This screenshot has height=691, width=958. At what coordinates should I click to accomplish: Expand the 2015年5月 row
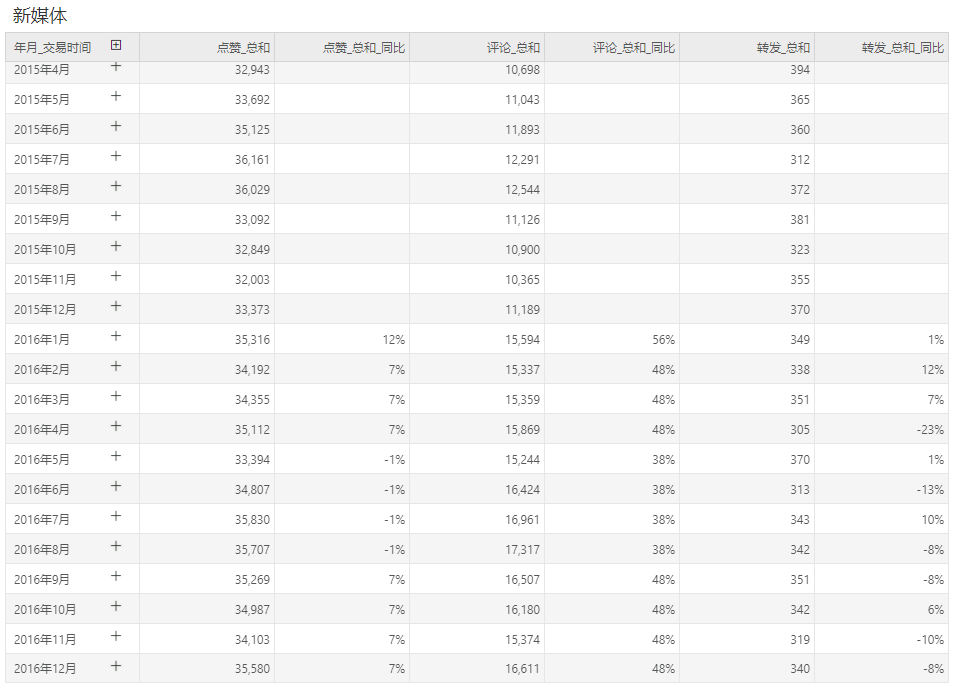pos(115,96)
